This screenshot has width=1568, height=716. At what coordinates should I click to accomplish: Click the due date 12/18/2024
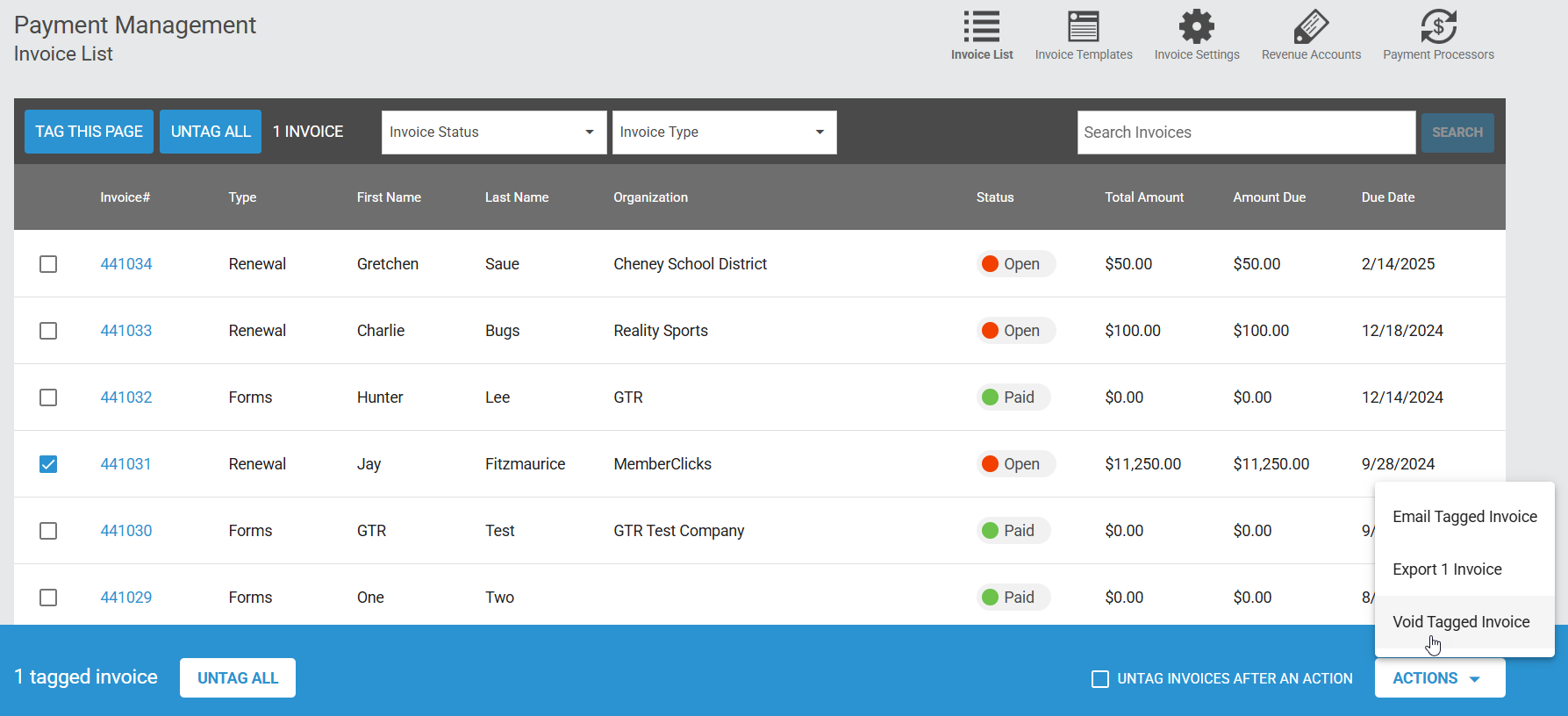pos(1402,331)
